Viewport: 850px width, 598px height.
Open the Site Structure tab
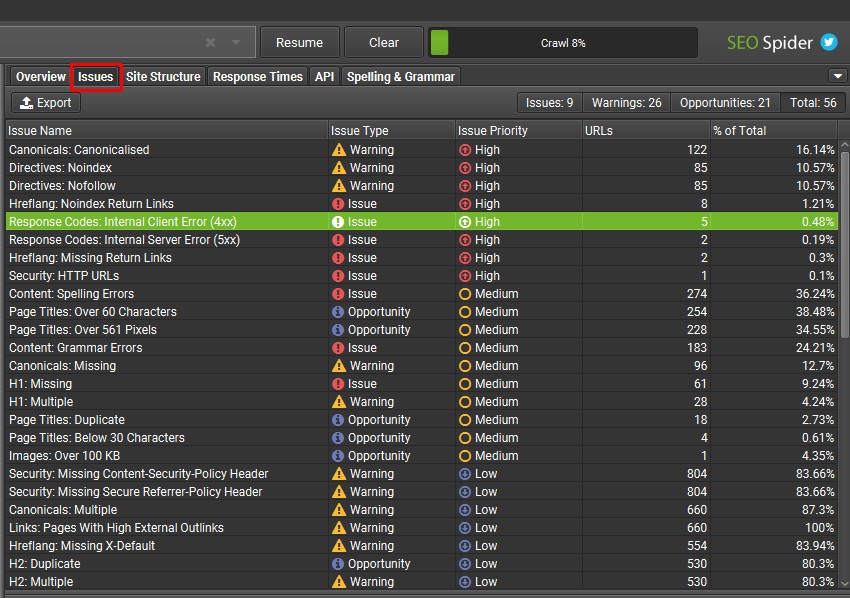pos(163,76)
